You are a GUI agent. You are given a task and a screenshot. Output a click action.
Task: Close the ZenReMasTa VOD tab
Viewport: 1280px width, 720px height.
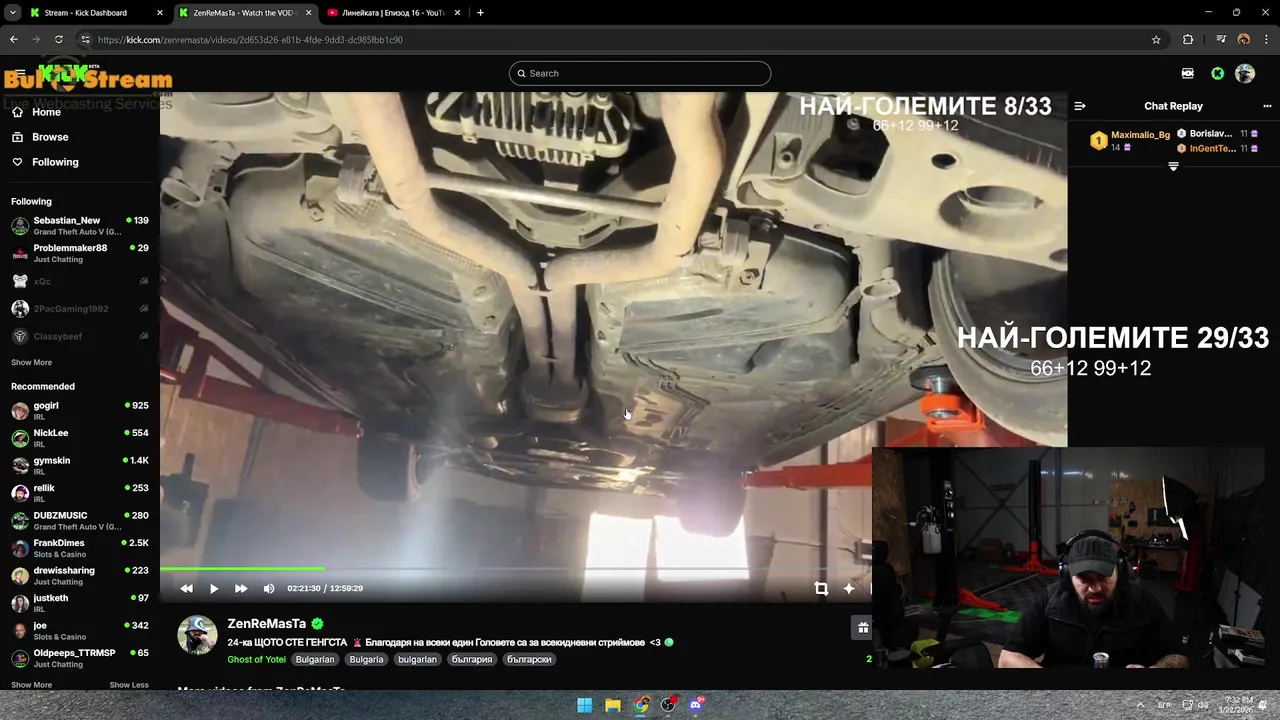[308, 13]
